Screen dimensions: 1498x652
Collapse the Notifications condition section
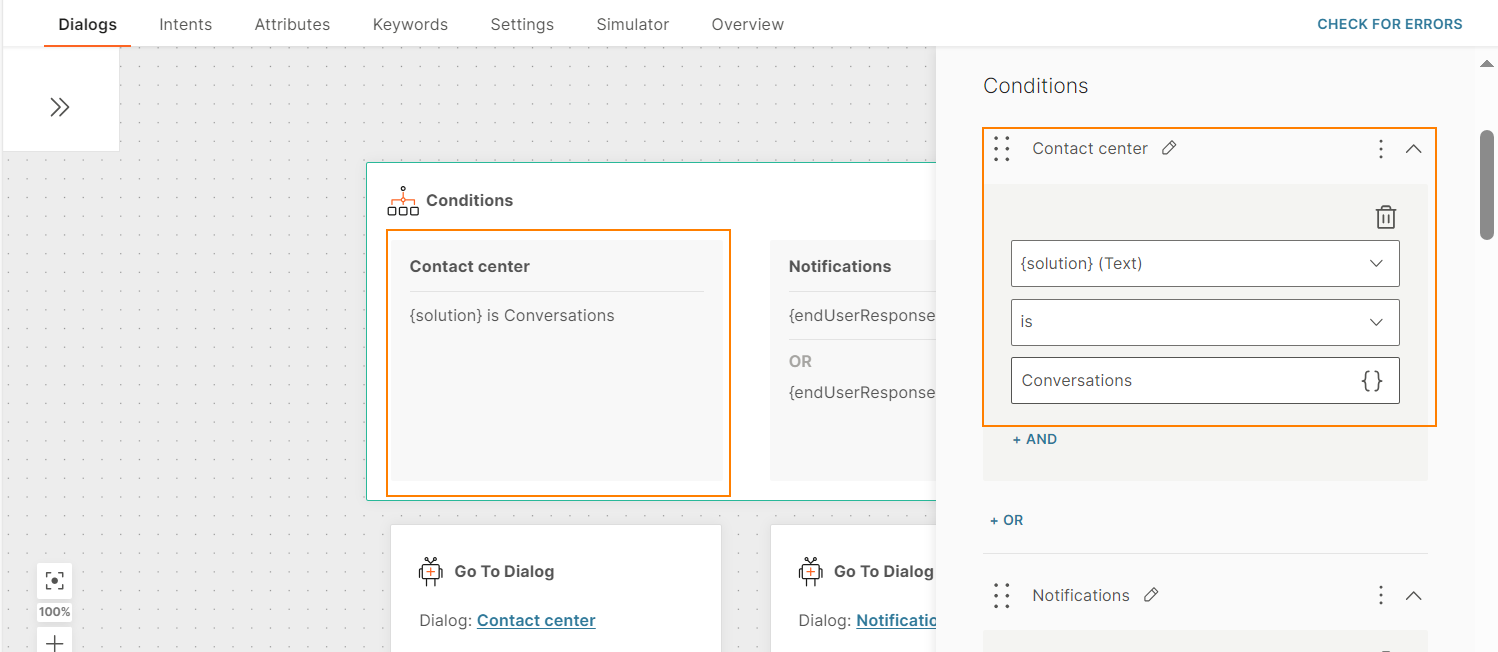[x=1413, y=595]
